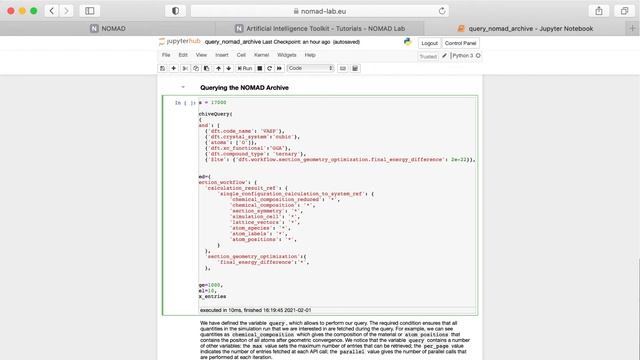
Task: Click the Logout button
Action: tap(429, 43)
